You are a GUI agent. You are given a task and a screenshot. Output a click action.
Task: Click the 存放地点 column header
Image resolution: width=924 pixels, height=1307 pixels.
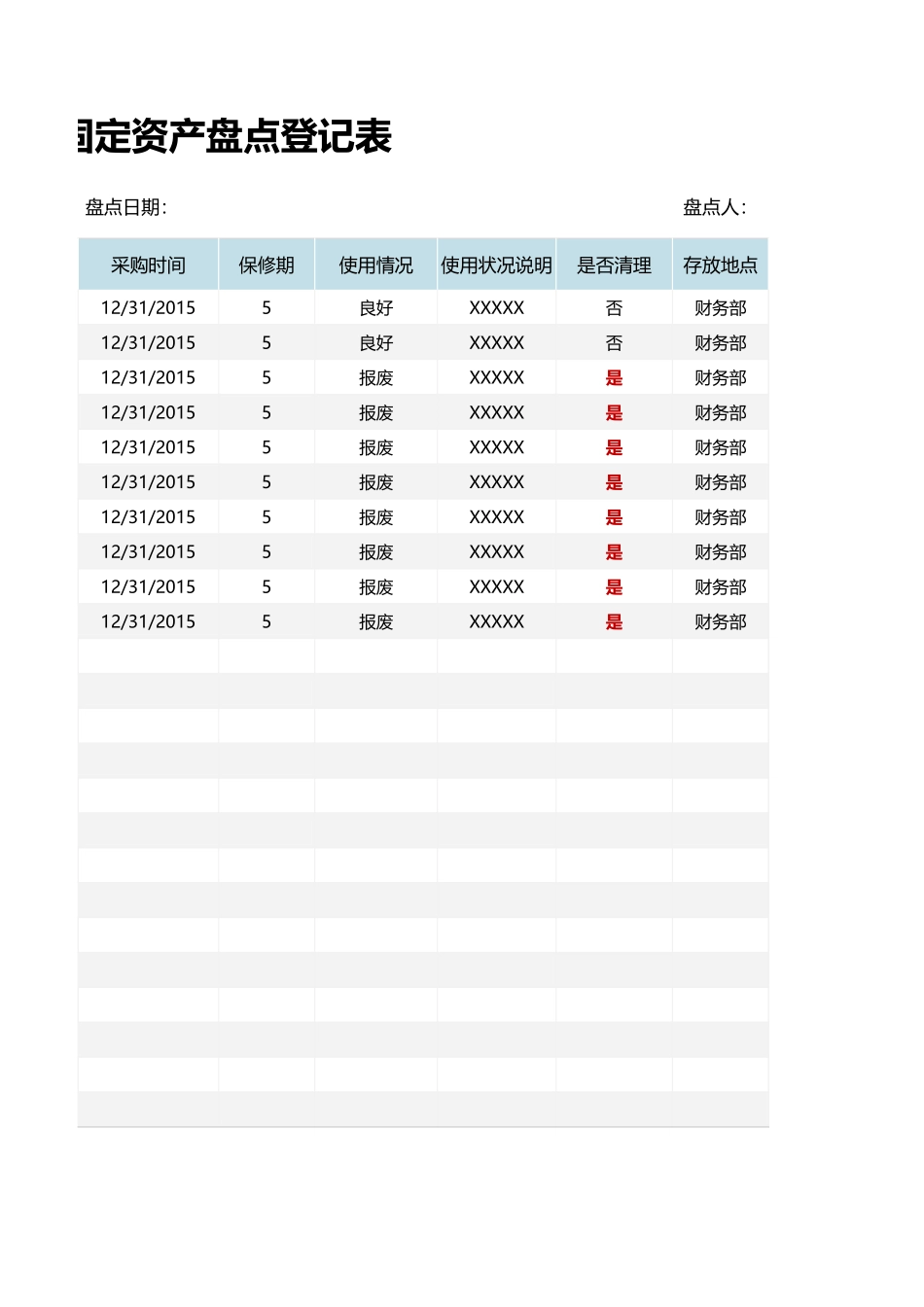[x=720, y=265]
